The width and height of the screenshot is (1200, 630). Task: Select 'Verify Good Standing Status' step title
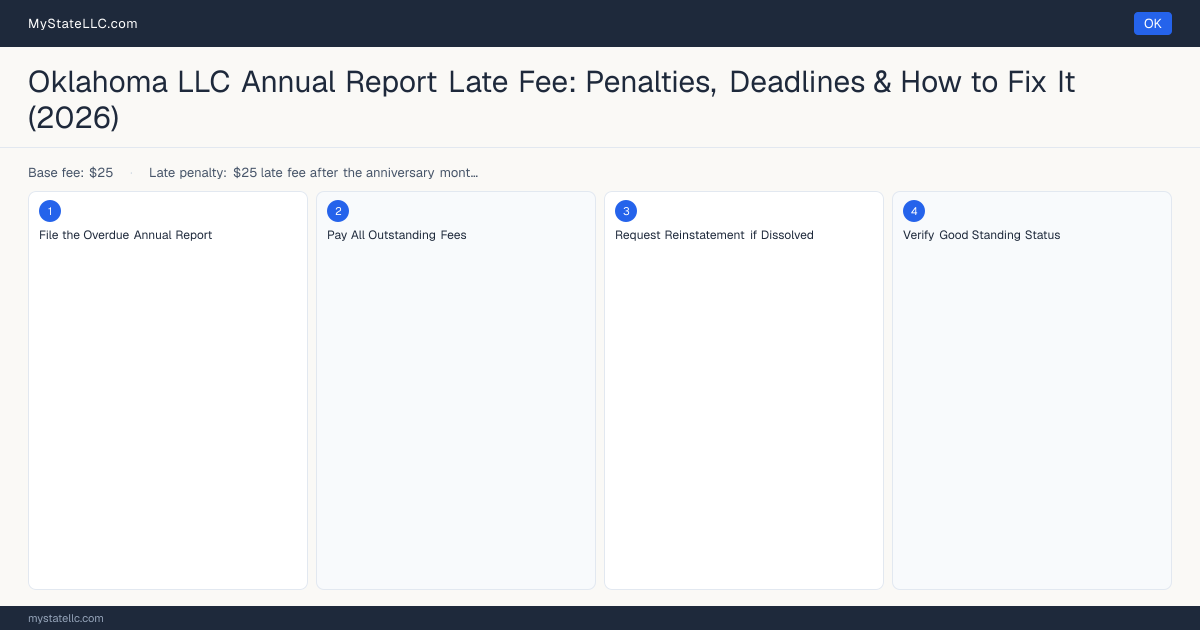tap(981, 235)
